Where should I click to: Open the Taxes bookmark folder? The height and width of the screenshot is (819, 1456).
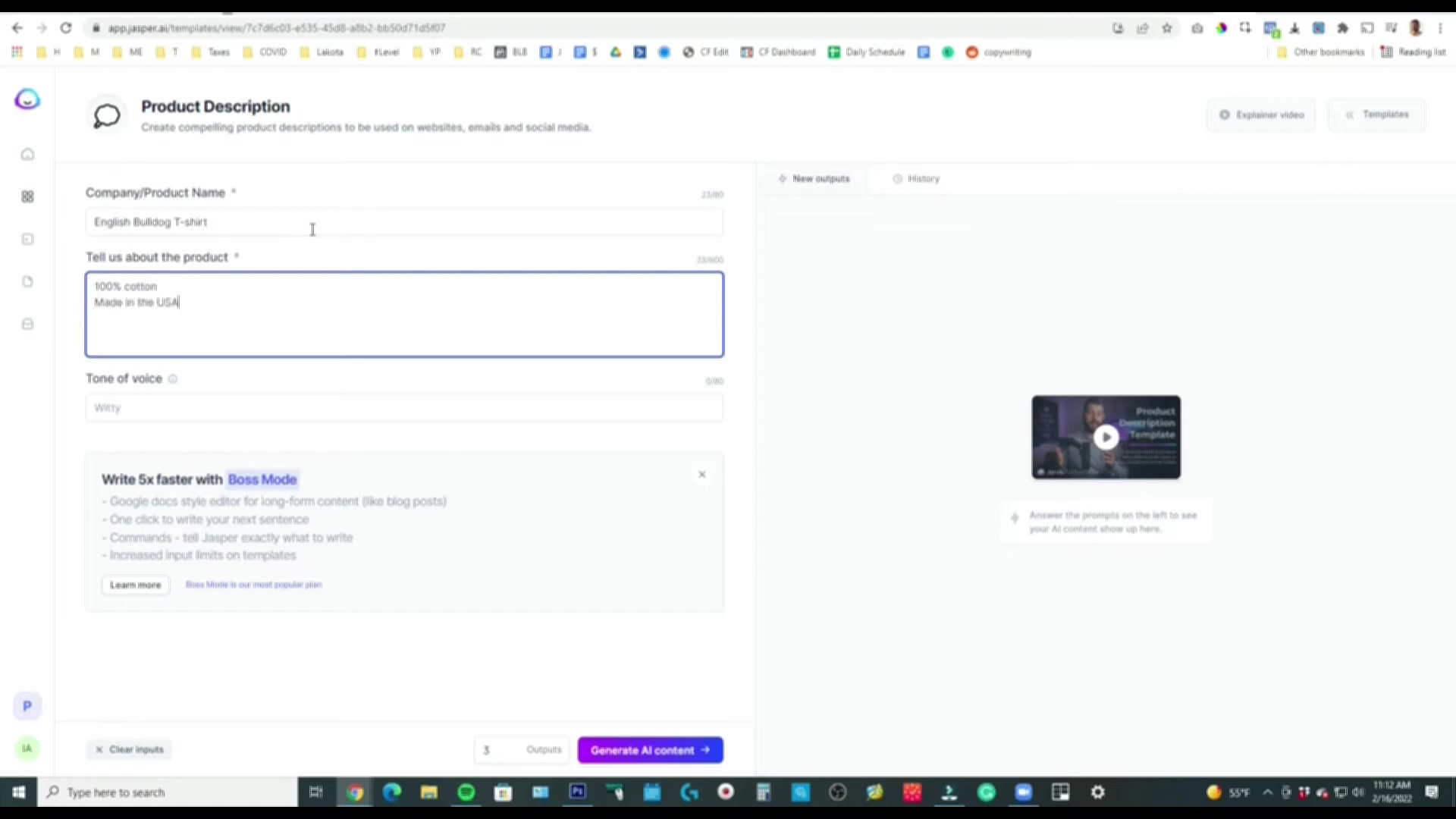click(x=211, y=52)
